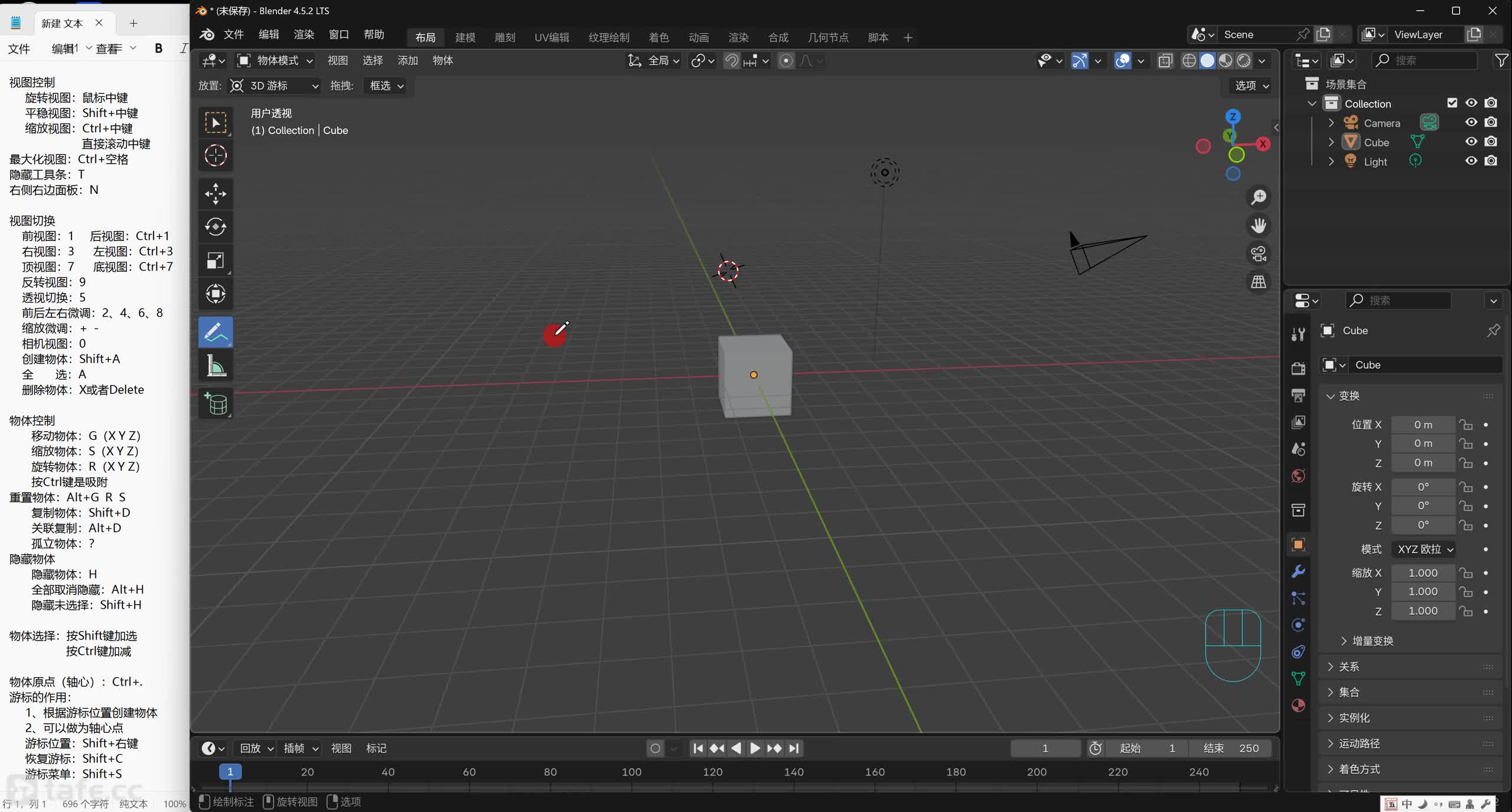Open the 编辑 menu in Blender

click(x=269, y=34)
